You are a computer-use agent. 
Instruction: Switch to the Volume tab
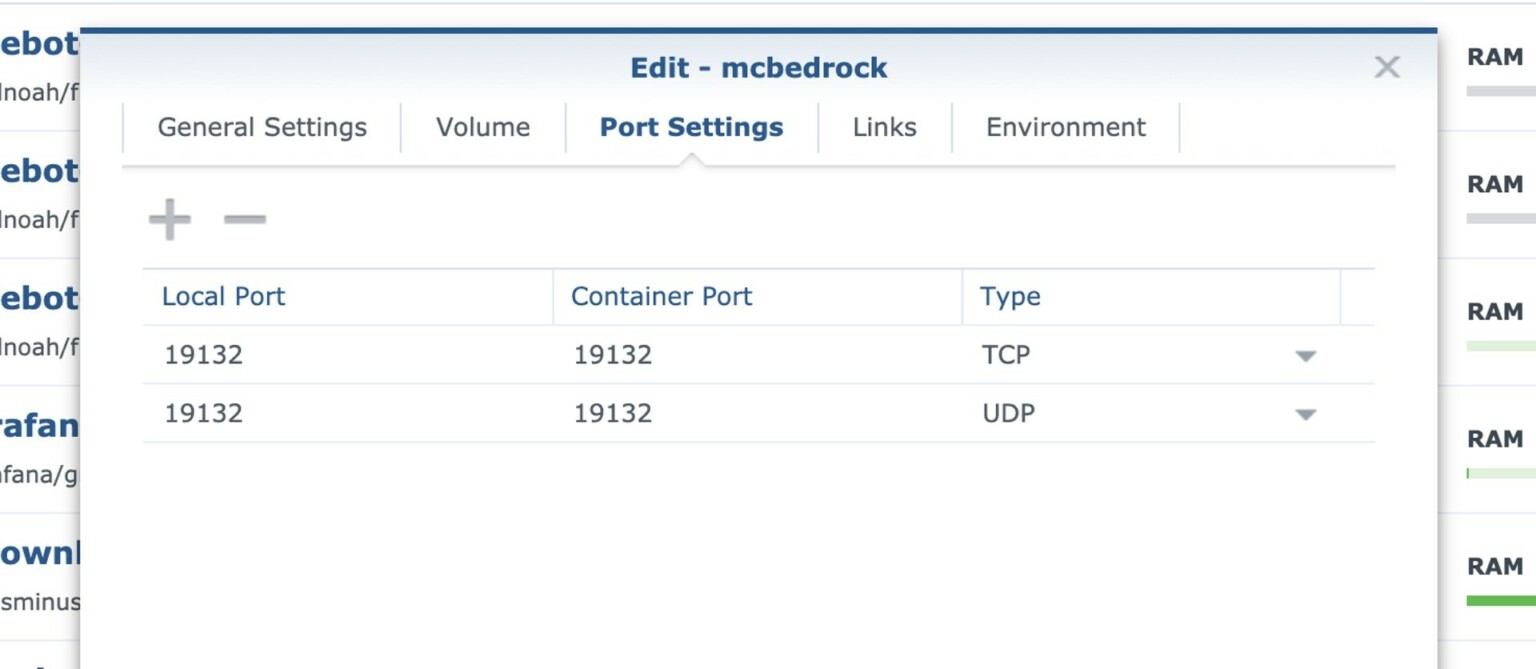click(x=482, y=127)
